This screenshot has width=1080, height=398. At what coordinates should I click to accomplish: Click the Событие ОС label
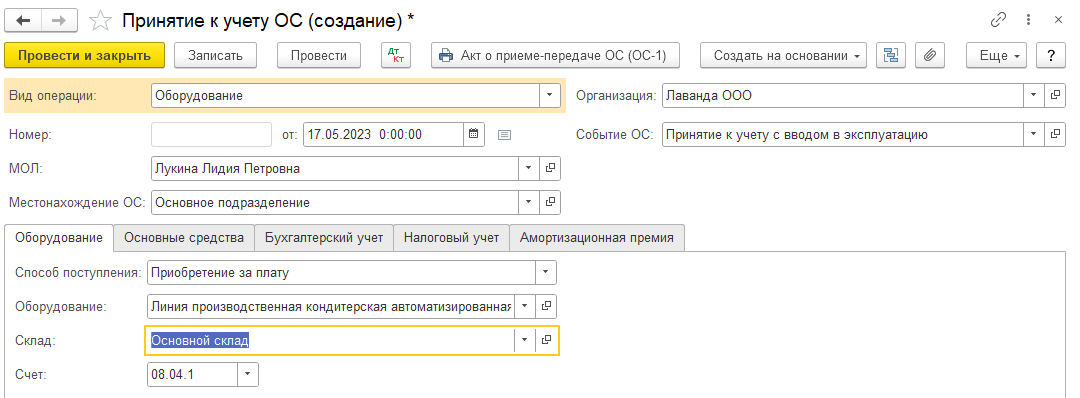pos(614,135)
